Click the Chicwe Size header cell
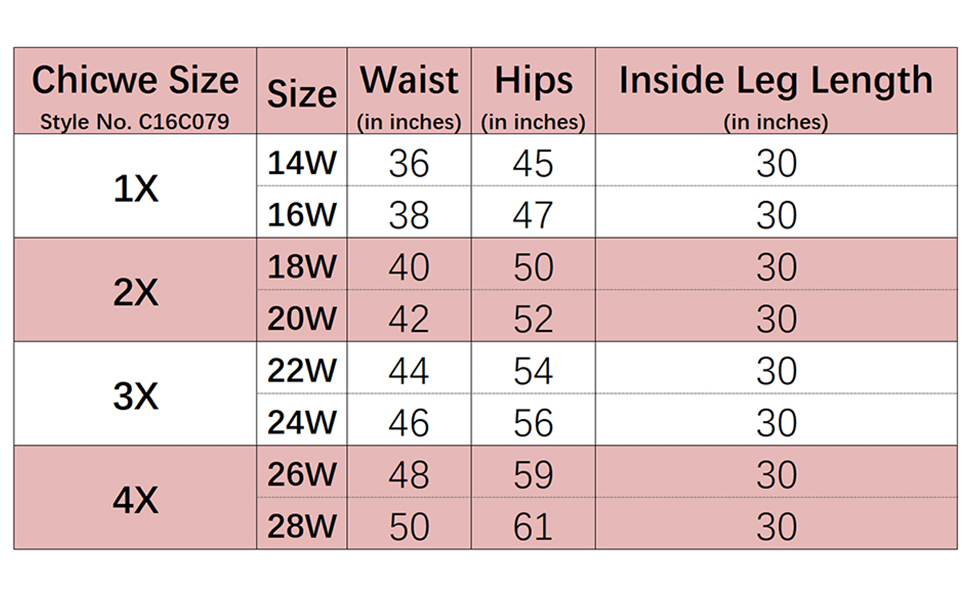The height and width of the screenshot is (600, 970). tap(135, 80)
